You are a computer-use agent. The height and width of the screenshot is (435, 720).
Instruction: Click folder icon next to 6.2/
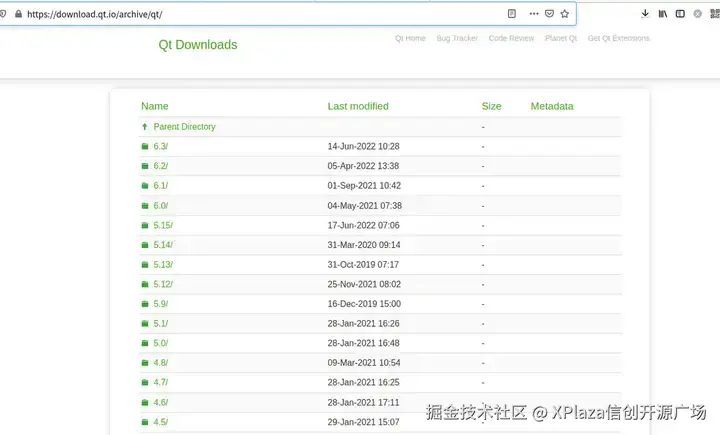pos(145,166)
